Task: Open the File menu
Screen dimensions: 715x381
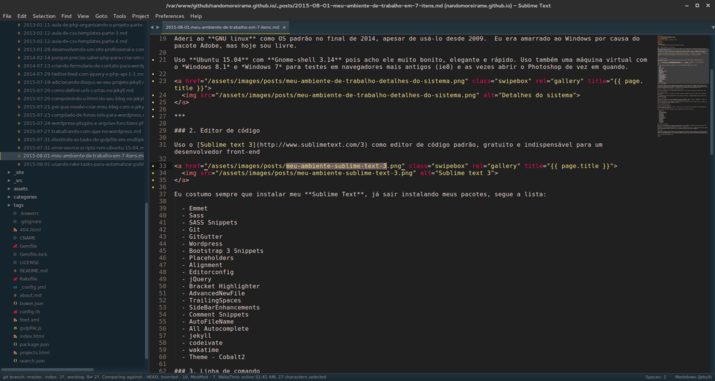Action: [7, 16]
